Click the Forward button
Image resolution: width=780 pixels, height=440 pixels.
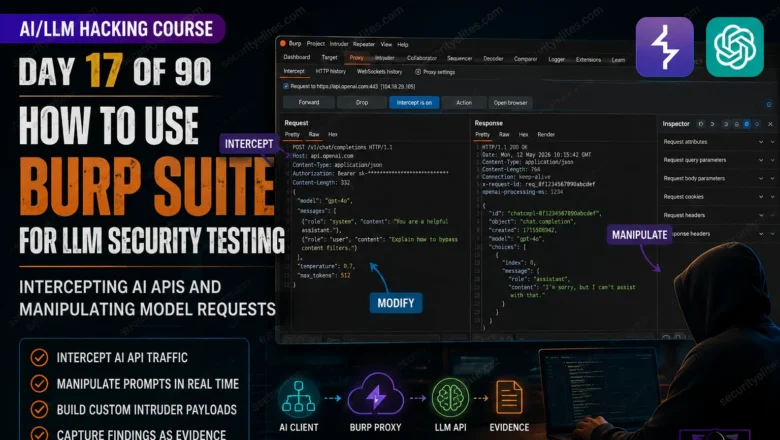click(x=309, y=102)
